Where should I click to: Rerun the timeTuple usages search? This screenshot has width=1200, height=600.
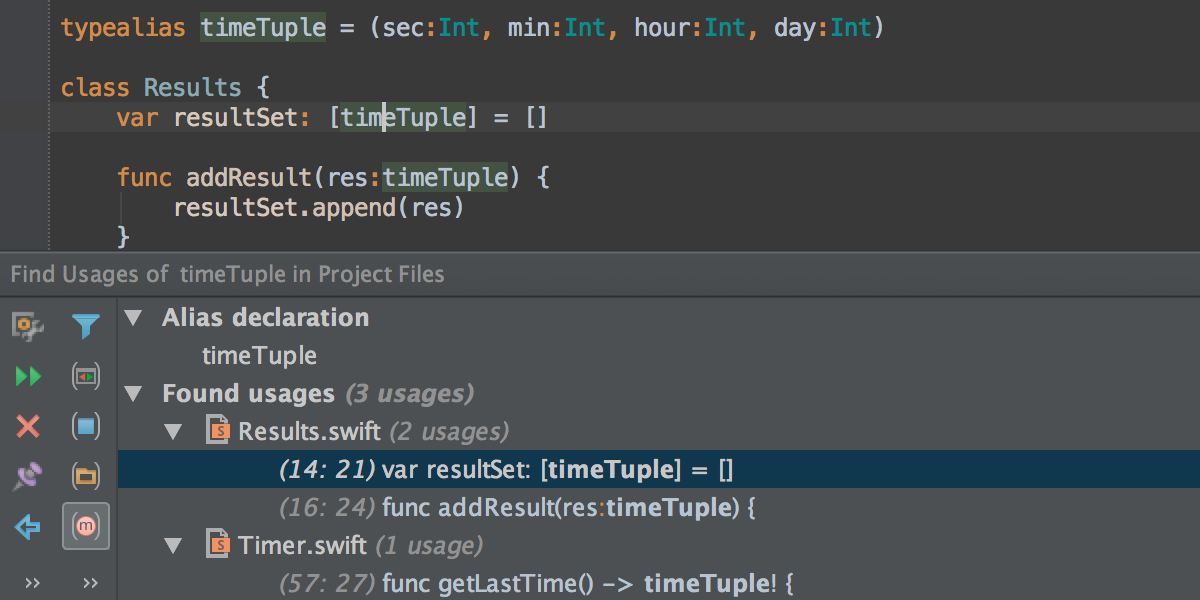point(27,375)
